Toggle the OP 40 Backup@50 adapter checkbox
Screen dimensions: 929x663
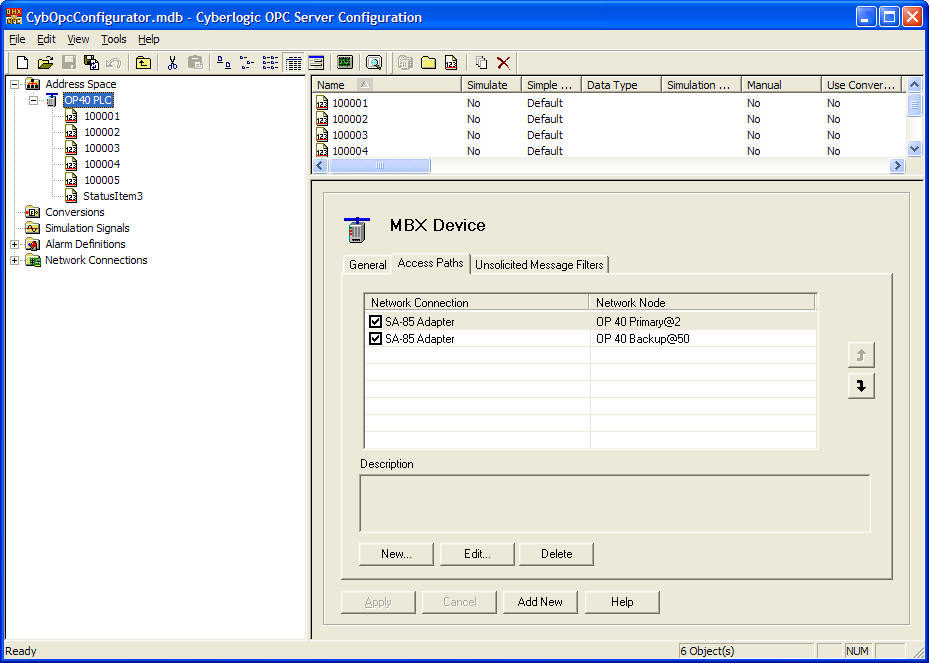376,339
